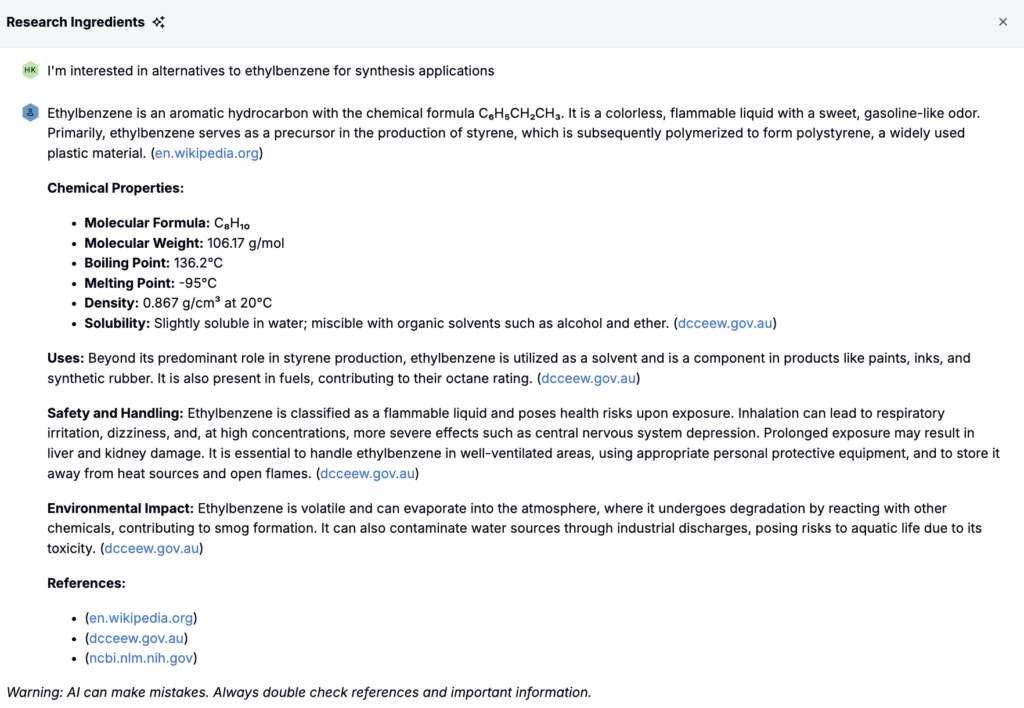This screenshot has width=1024, height=708.
Task: Open dcceew.gov.au link after the Solubility bullet
Action: tap(726, 323)
